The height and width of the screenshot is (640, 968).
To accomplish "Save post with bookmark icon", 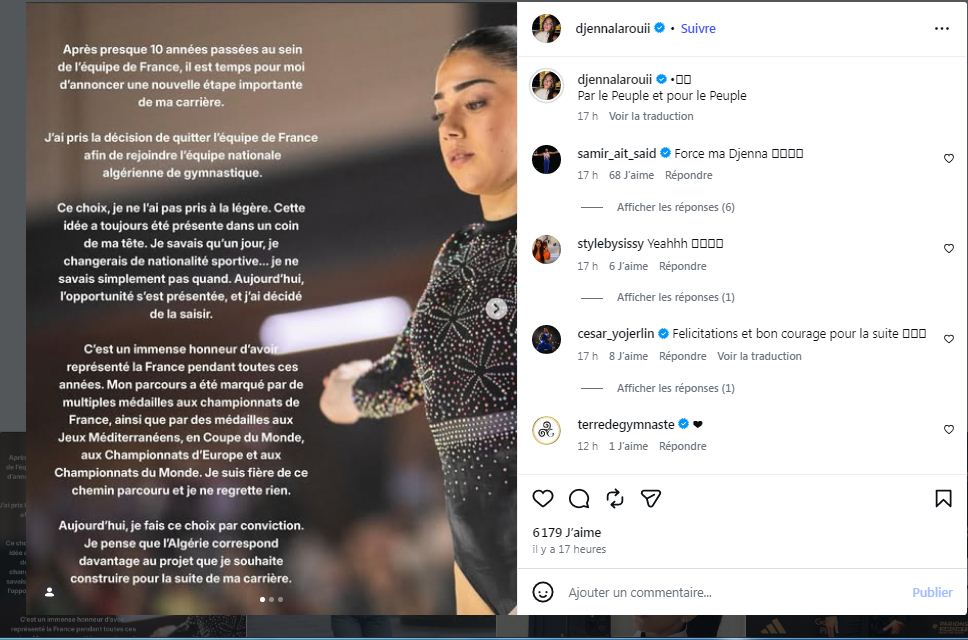I will (x=943, y=498).
